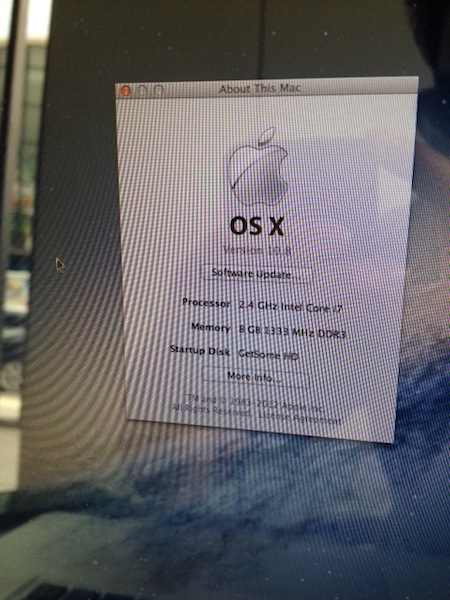Click the Version 10.8 text
The image size is (450, 600).
[x=257, y=250]
